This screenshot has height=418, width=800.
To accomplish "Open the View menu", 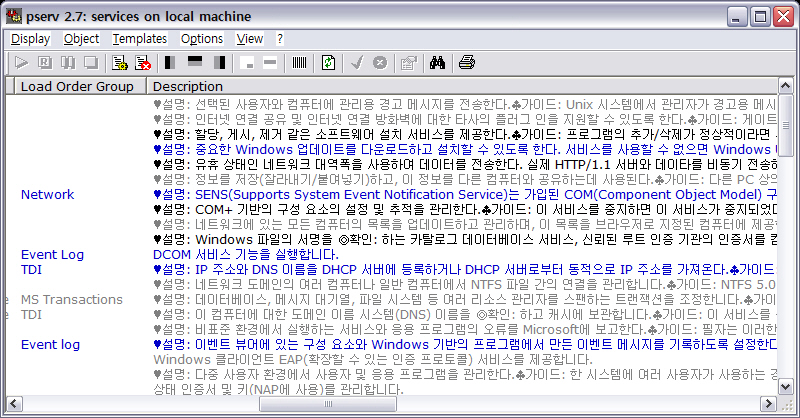I will click(249, 39).
